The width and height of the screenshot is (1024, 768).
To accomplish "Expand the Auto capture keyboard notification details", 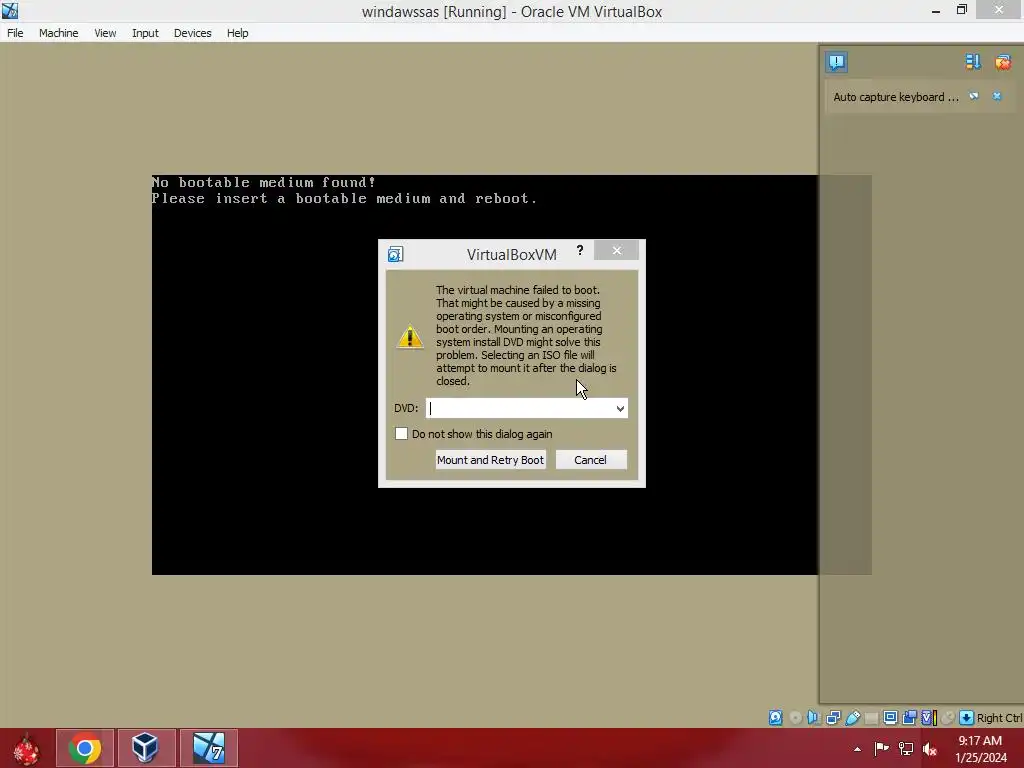I will [974, 96].
